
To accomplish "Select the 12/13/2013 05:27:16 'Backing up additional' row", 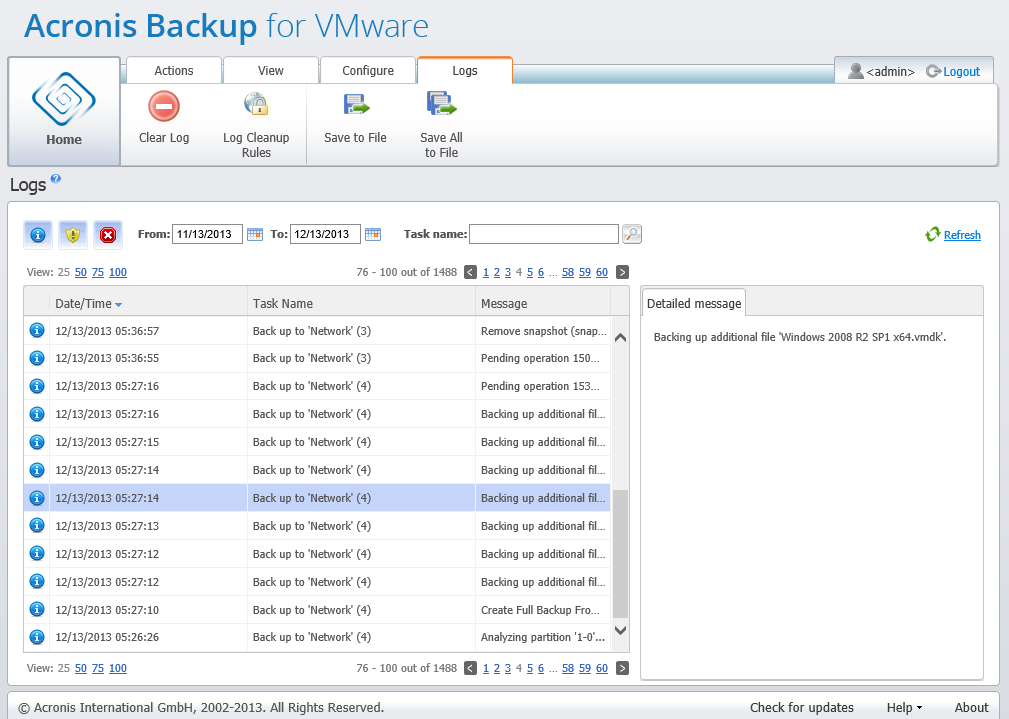I will [x=317, y=414].
